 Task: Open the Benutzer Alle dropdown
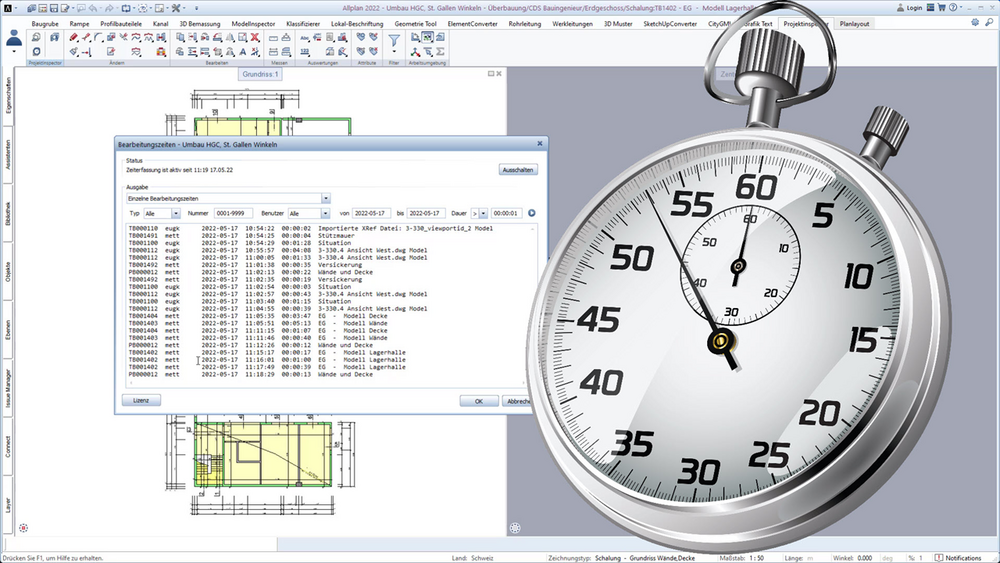coord(325,214)
